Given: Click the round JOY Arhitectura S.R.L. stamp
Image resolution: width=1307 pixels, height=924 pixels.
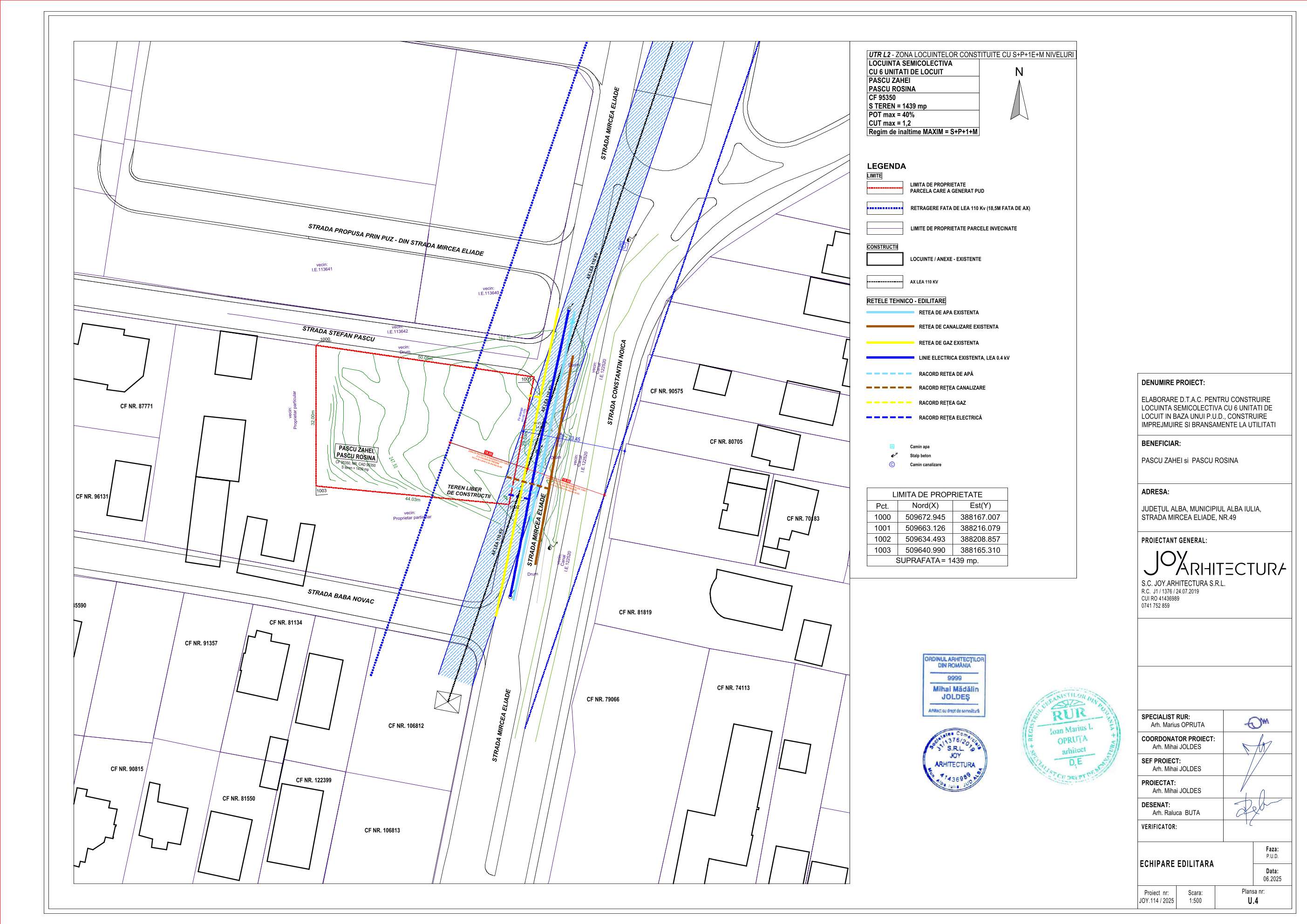Looking at the screenshot, I should click(954, 760).
